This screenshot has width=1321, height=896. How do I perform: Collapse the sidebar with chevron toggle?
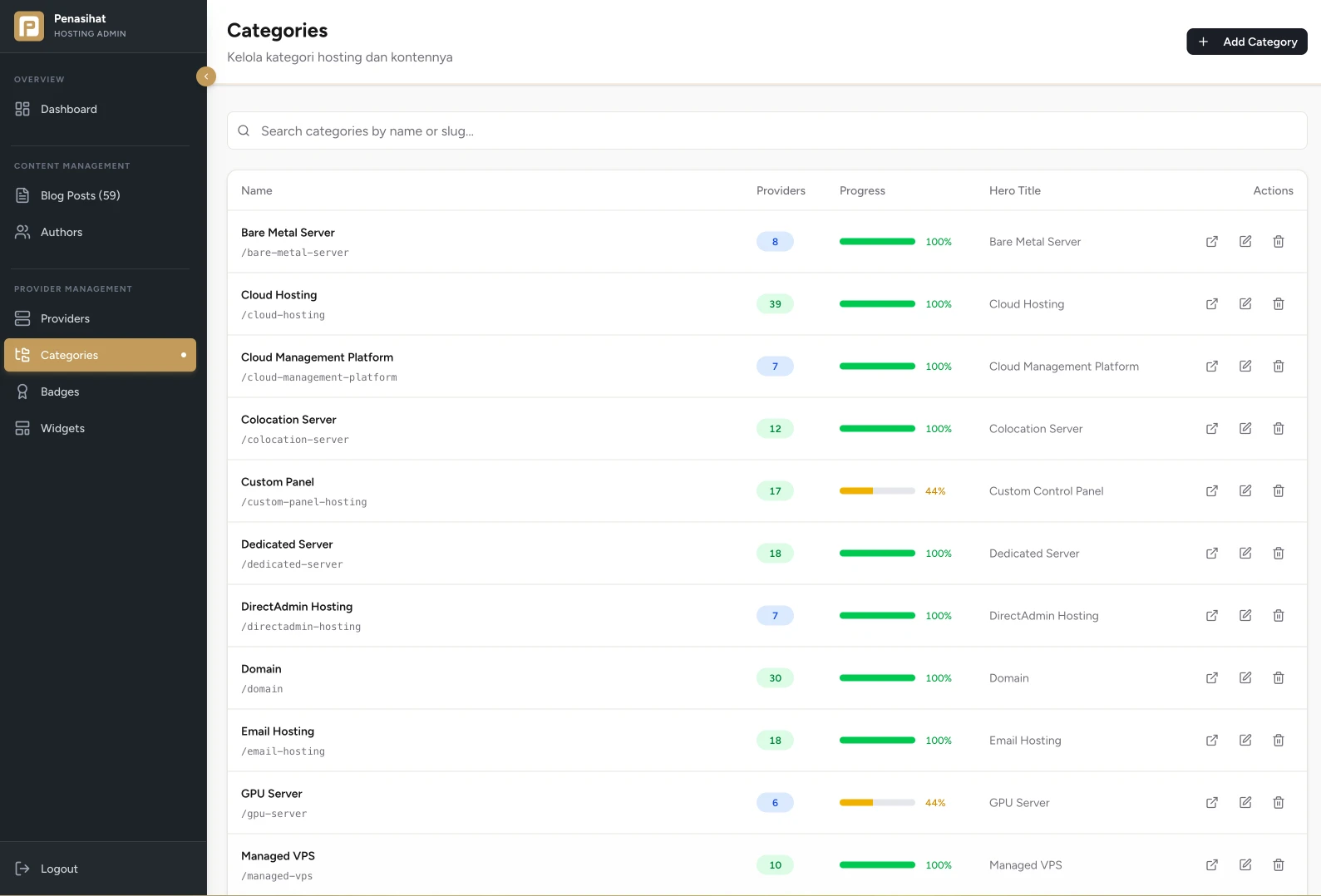tap(206, 76)
